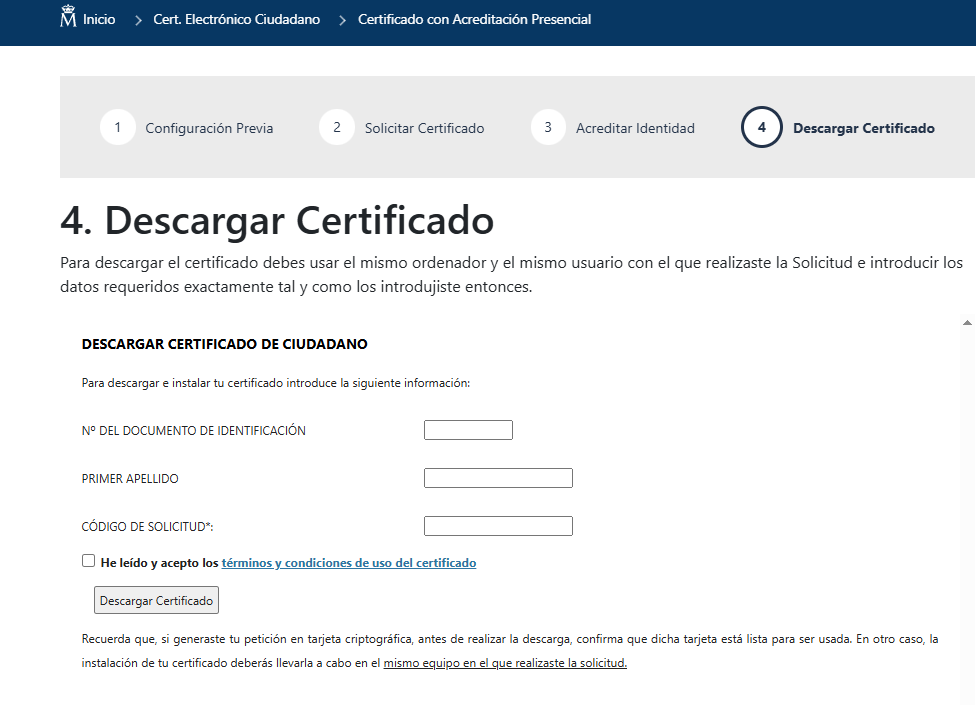Click the 'PRIMER APELLIDO' label
The image size is (976, 705).
pyautogui.click(x=130, y=479)
